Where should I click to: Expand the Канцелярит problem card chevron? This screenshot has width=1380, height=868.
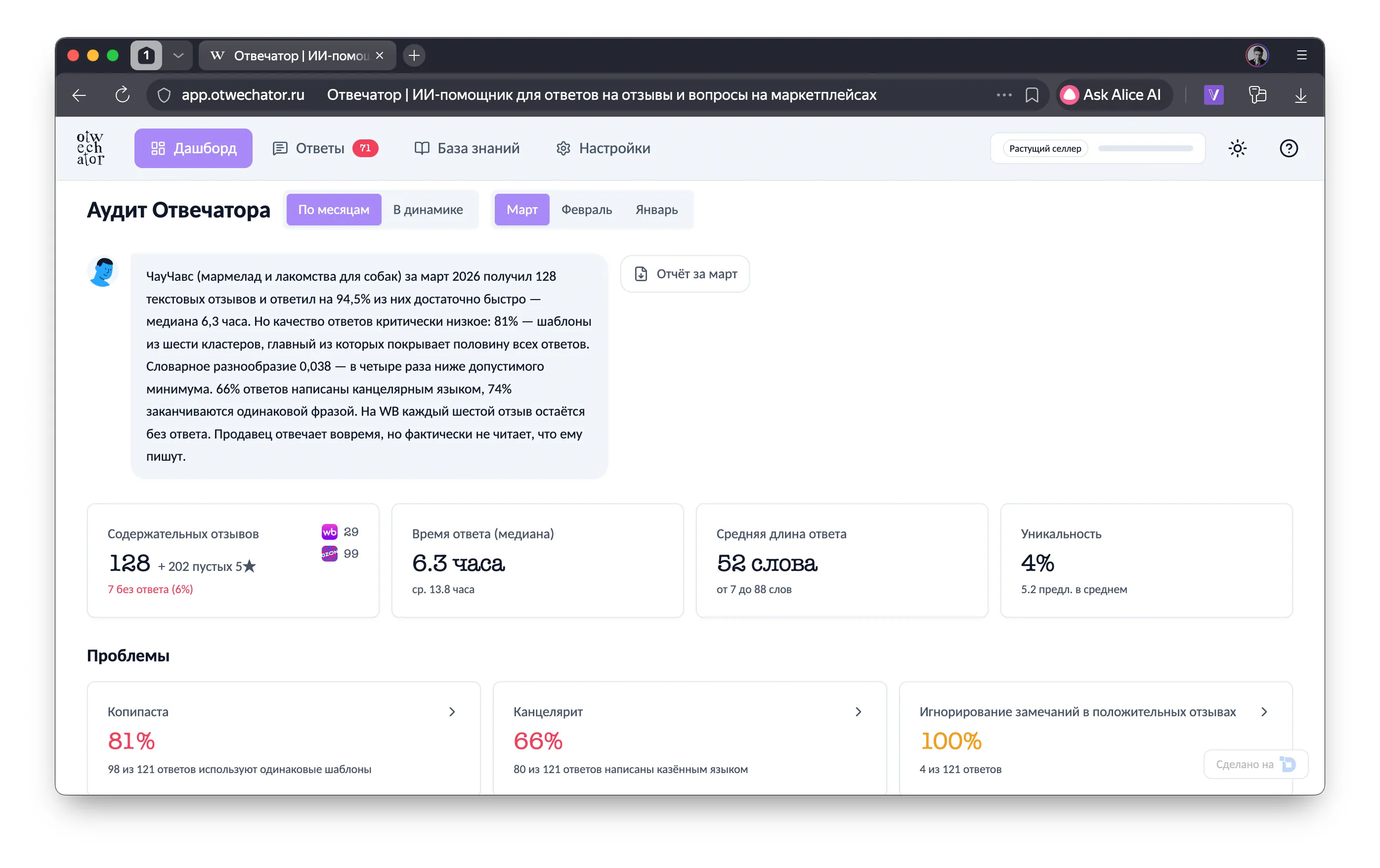858,711
